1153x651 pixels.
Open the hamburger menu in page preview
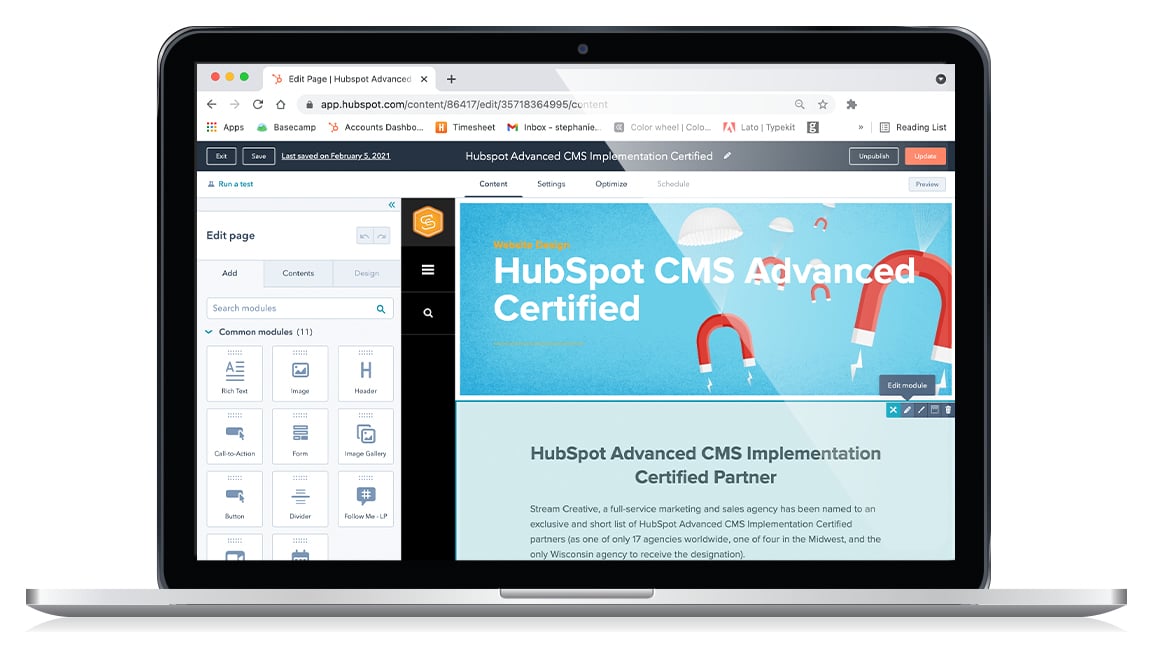click(428, 270)
